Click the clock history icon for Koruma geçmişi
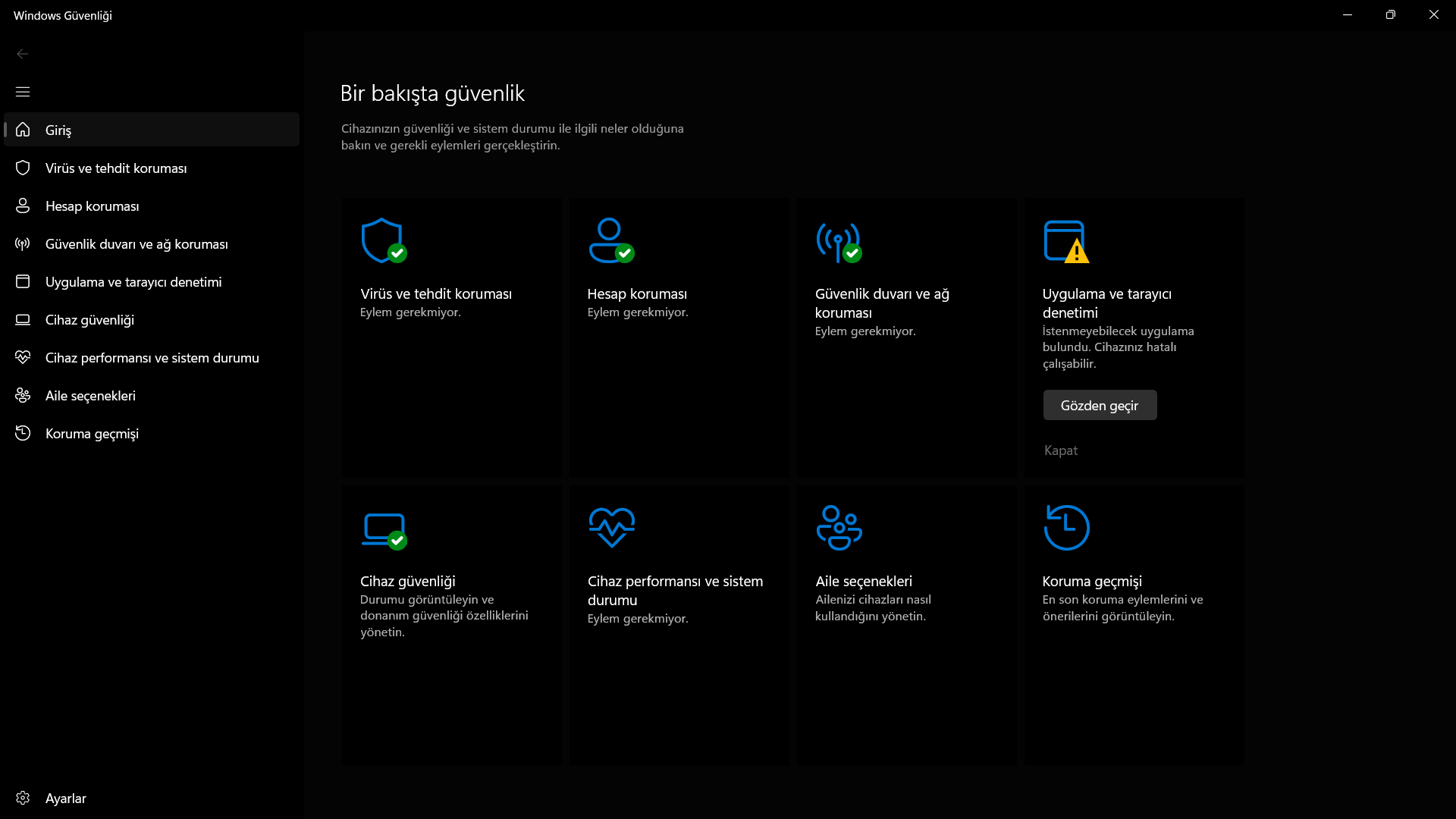 pyautogui.click(x=1066, y=528)
